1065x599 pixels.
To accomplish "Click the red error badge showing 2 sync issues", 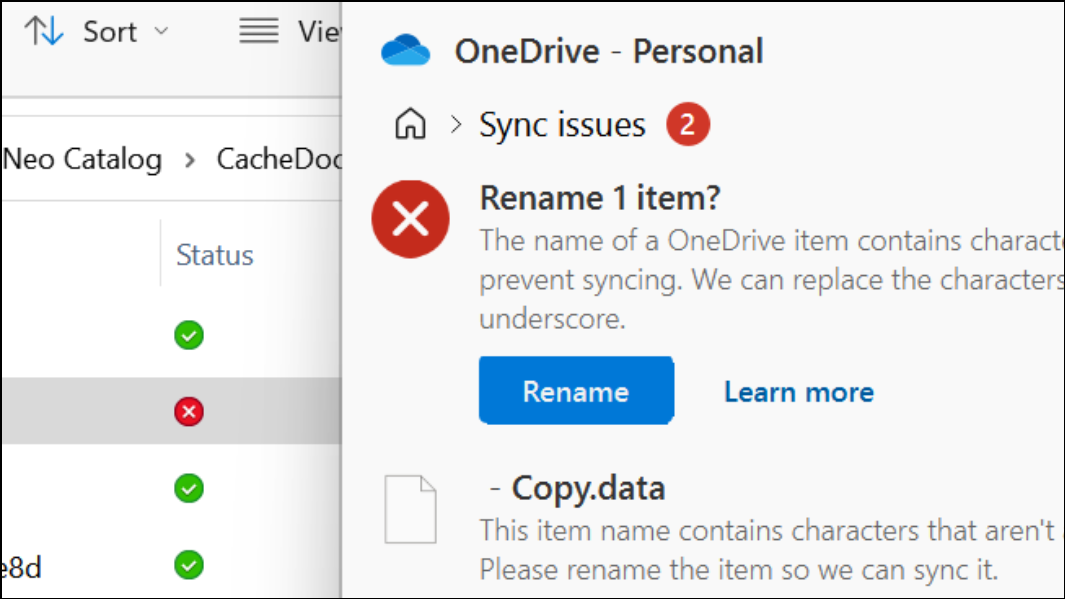I will pyautogui.click(x=687, y=124).
